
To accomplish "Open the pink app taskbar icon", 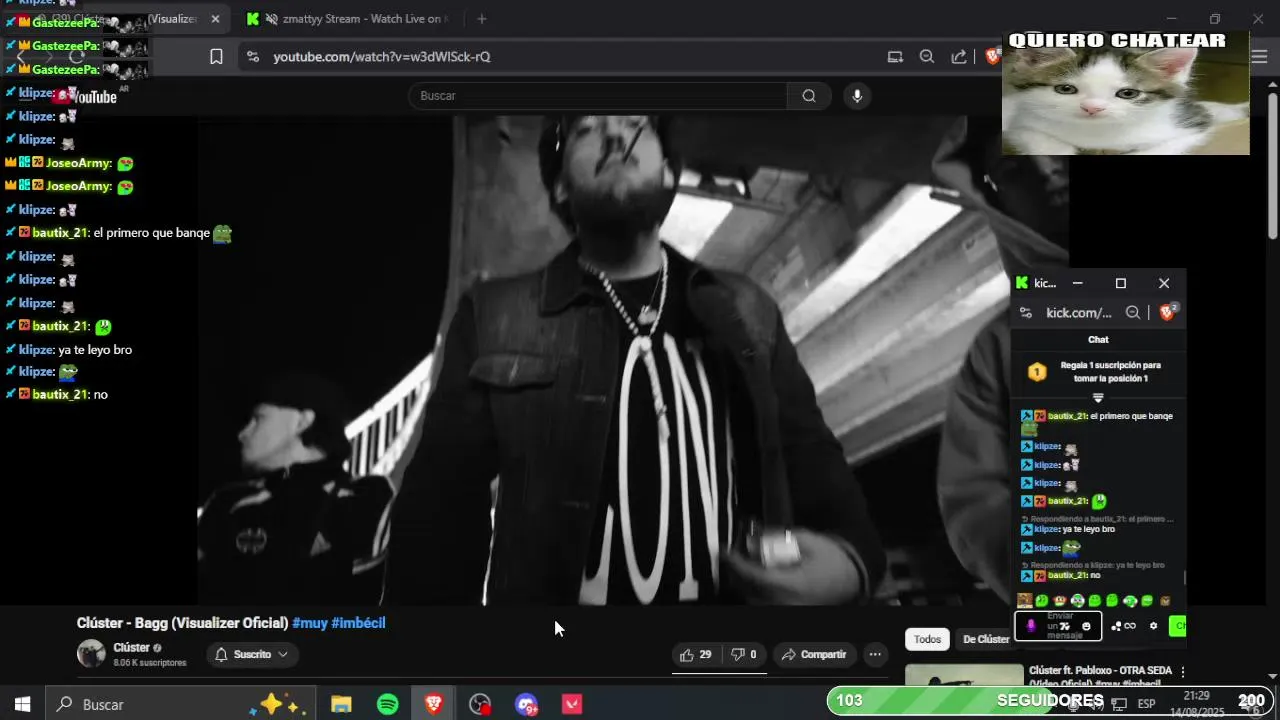I will pos(572,704).
